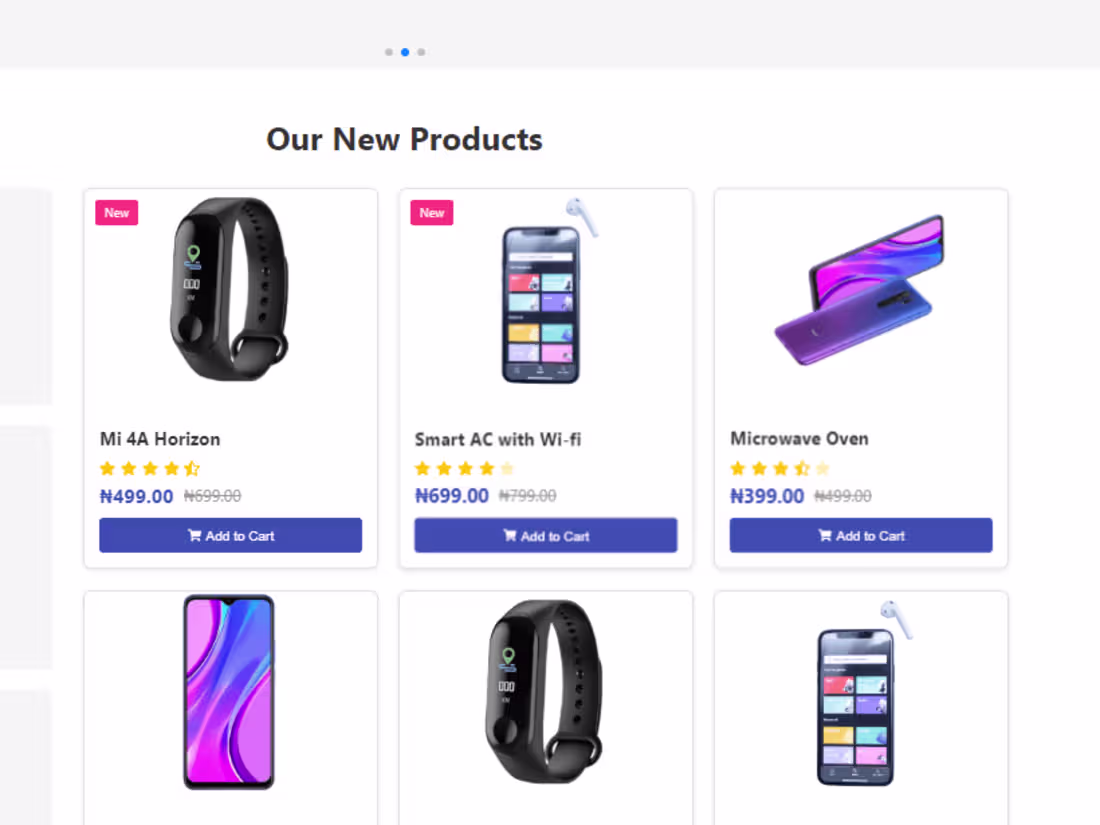Select the first carousel navigation dot

pyautogui.click(x=388, y=52)
